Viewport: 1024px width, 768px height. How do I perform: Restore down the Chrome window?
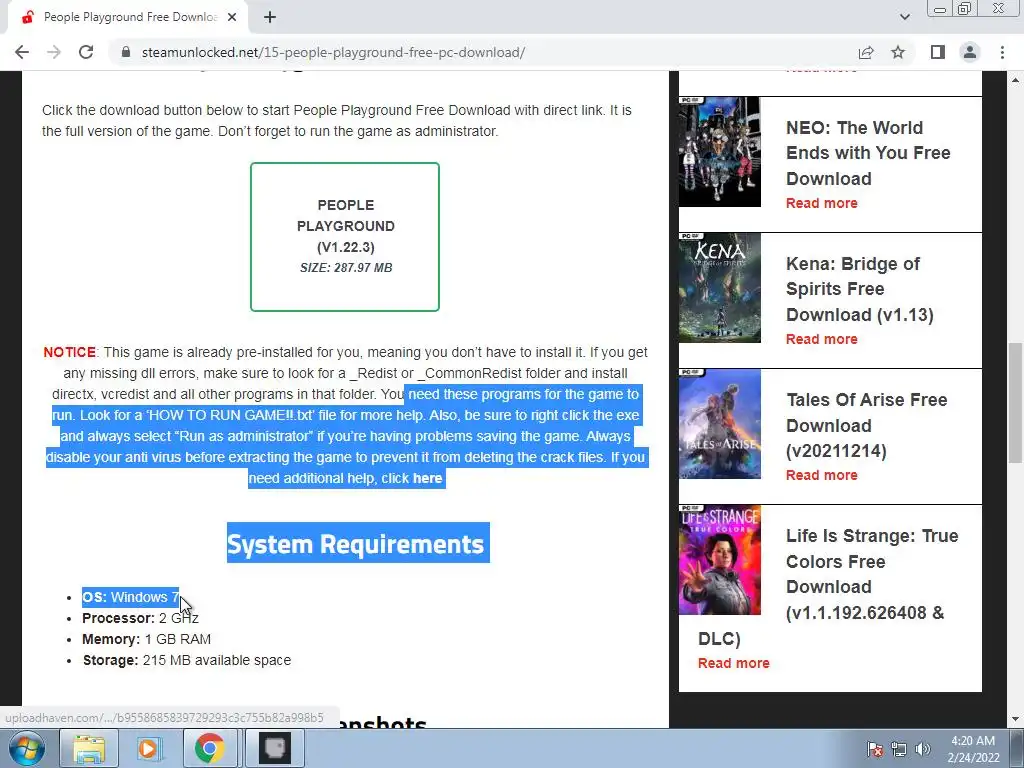(964, 9)
